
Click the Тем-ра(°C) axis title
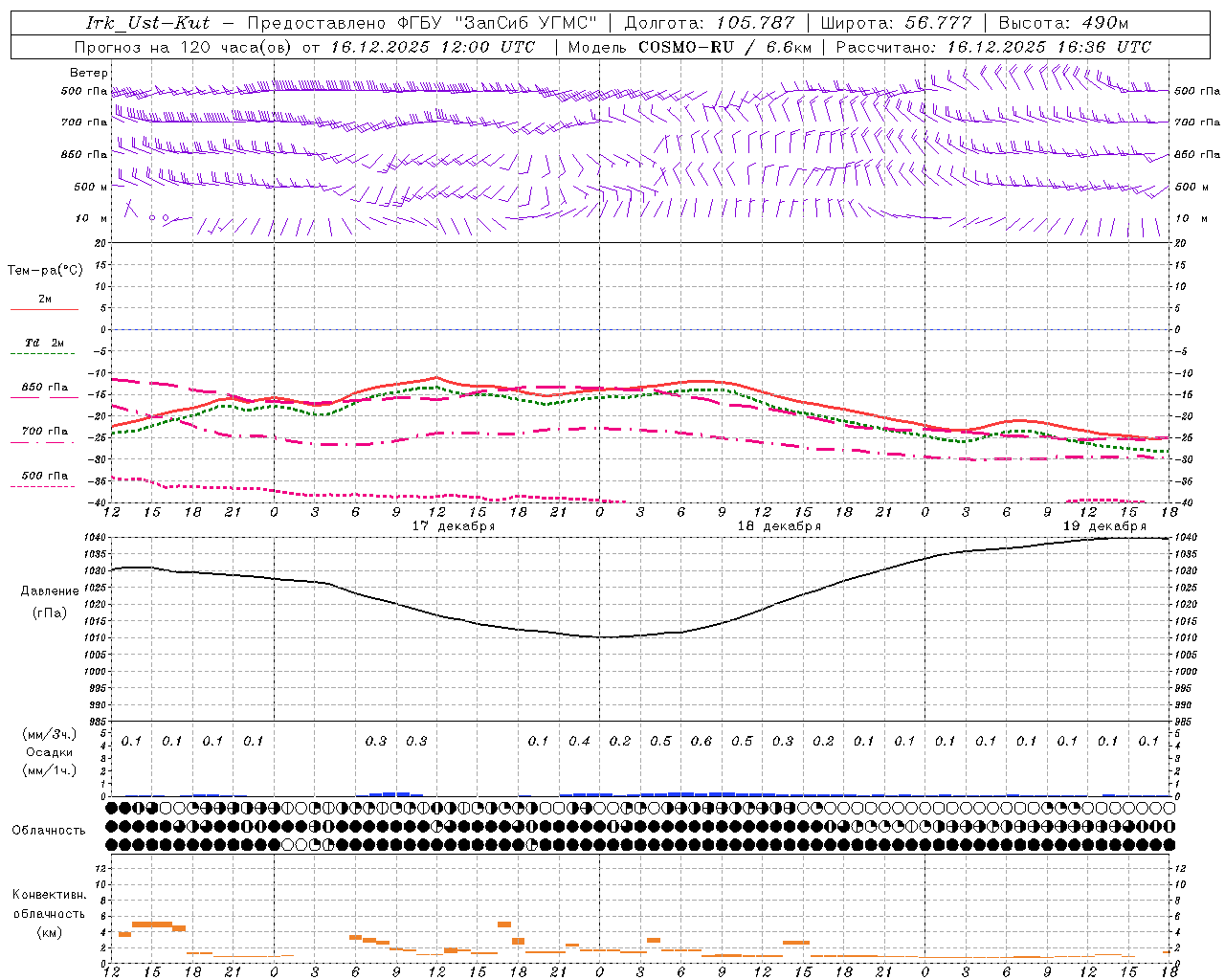pos(45,271)
